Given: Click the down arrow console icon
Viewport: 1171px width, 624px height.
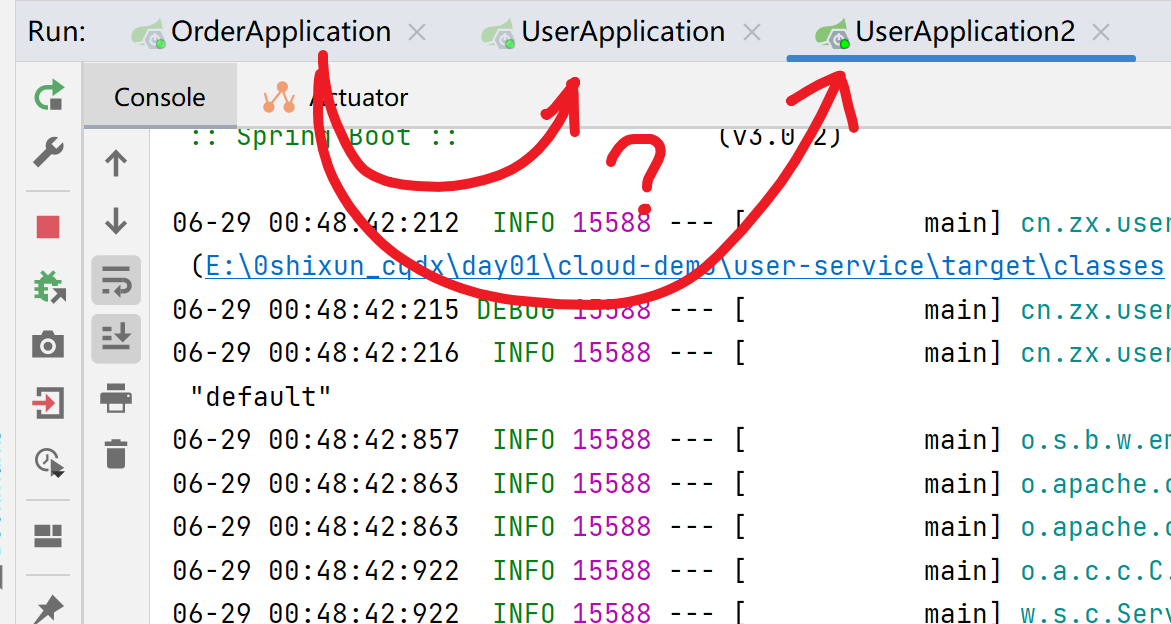Looking at the screenshot, I should 116,221.
